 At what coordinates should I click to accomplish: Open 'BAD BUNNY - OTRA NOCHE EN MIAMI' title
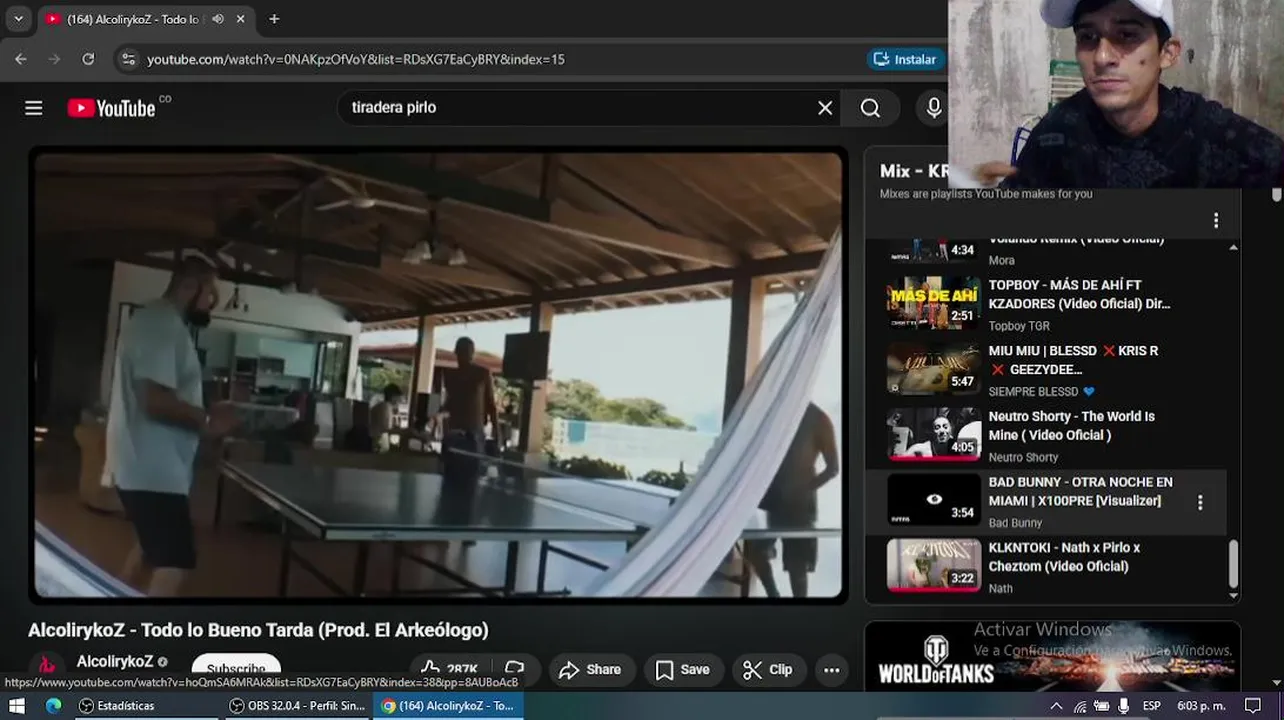[x=1081, y=491]
